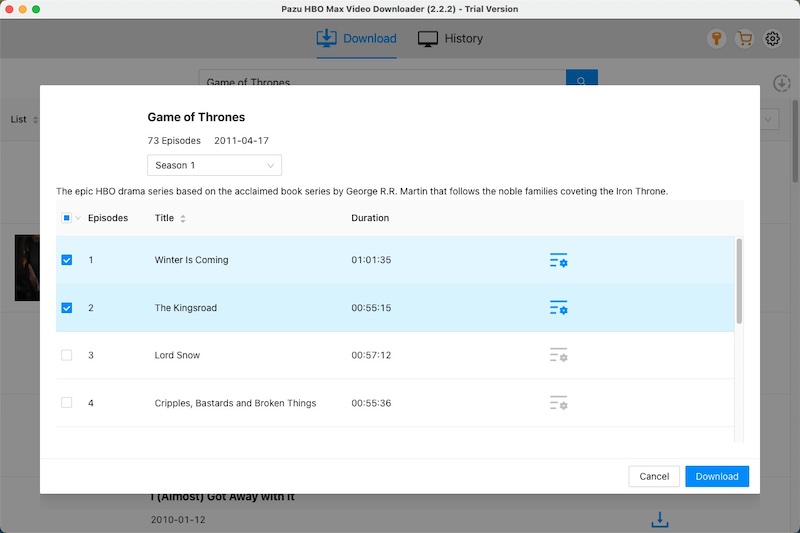Select the Download tab

click(356, 39)
